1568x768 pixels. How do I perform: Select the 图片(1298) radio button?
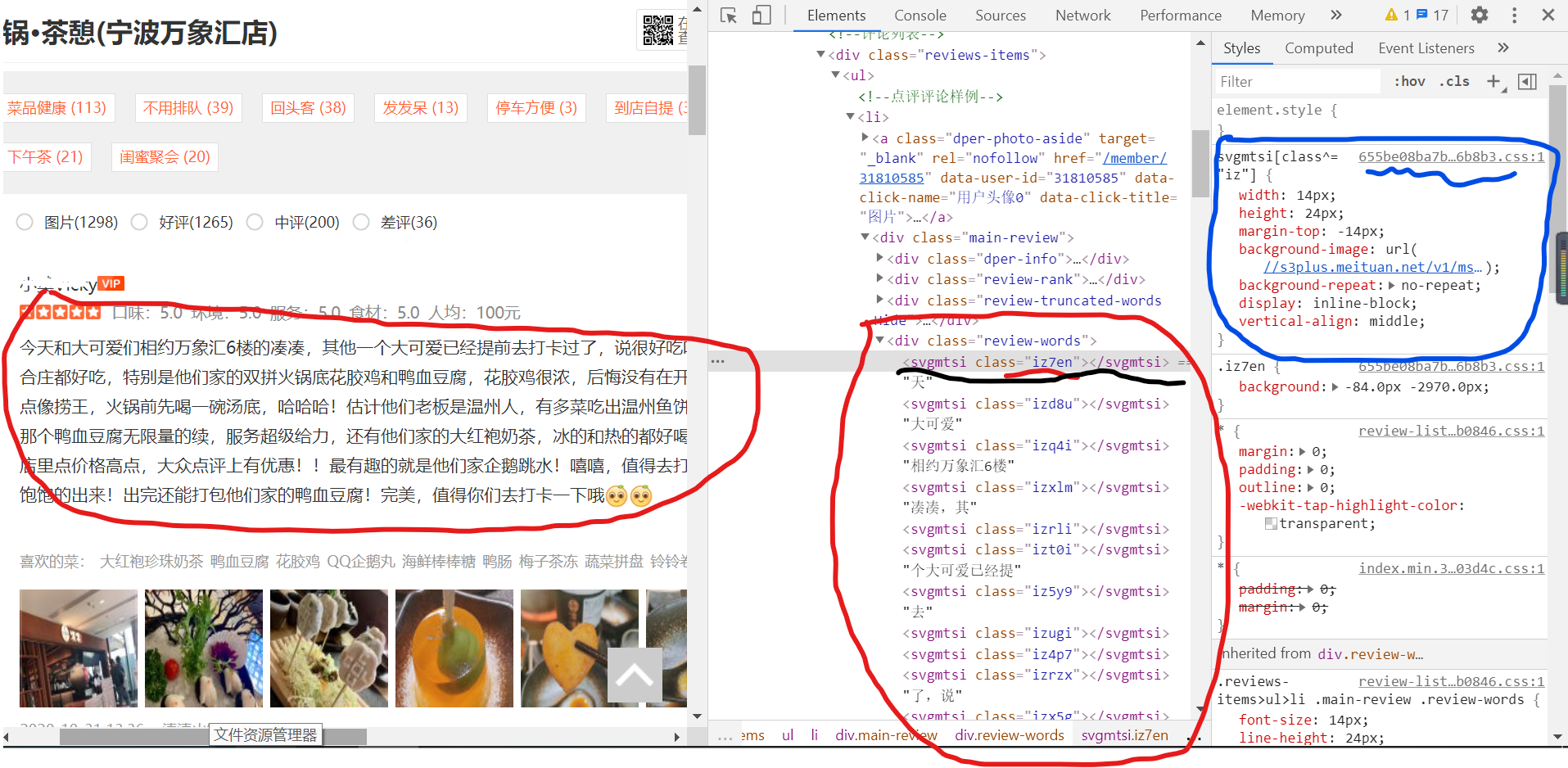(x=25, y=222)
